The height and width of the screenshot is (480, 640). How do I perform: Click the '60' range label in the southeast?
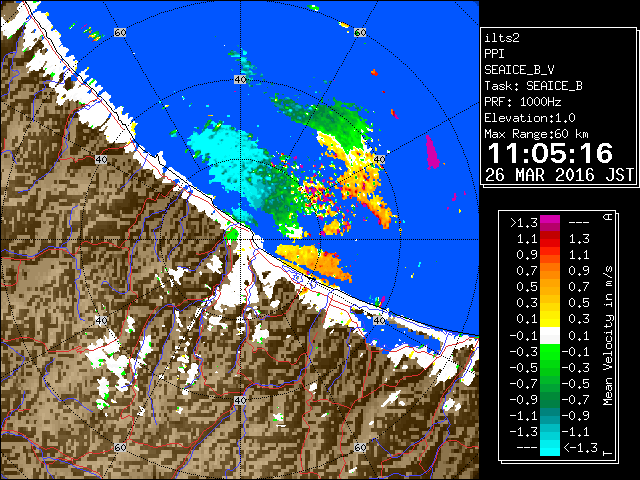tap(360, 447)
